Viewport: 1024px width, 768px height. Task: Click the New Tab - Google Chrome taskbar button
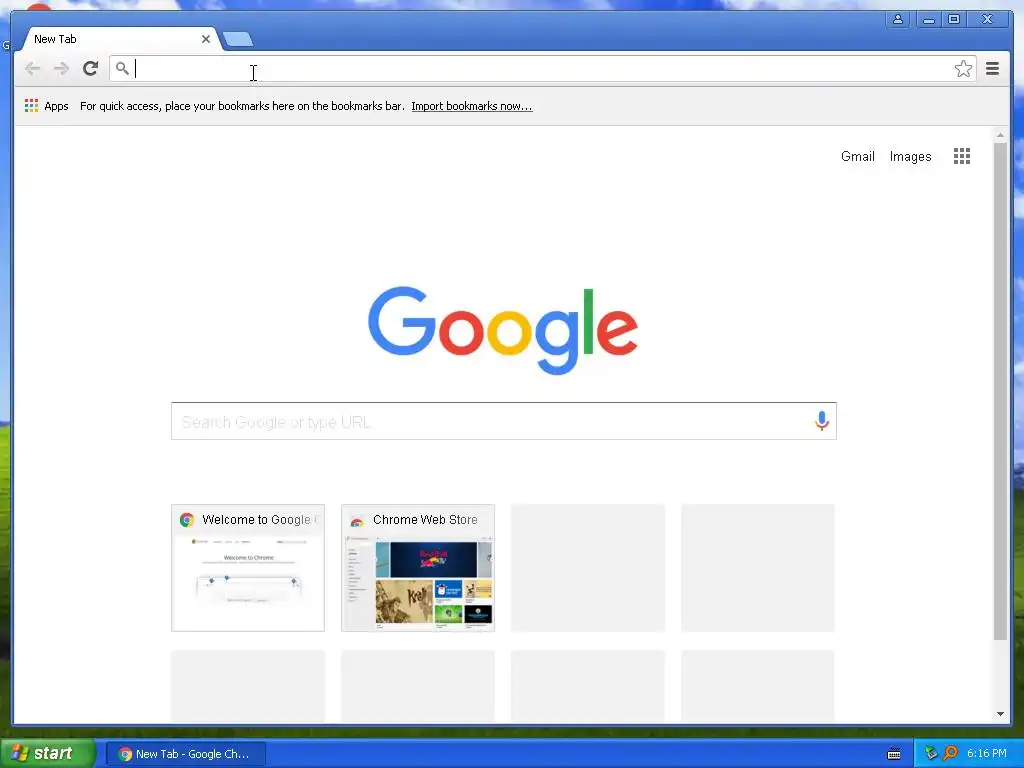pos(185,754)
